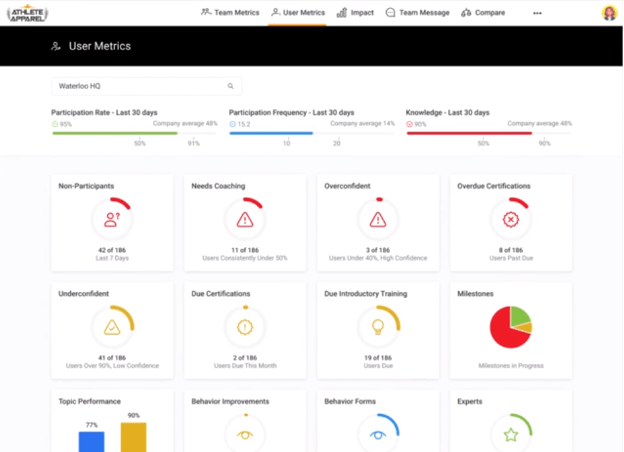Image resolution: width=624 pixels, height=452 pixels.
Task: Click the Non-Participants user question icon
Action: [112, 219]
